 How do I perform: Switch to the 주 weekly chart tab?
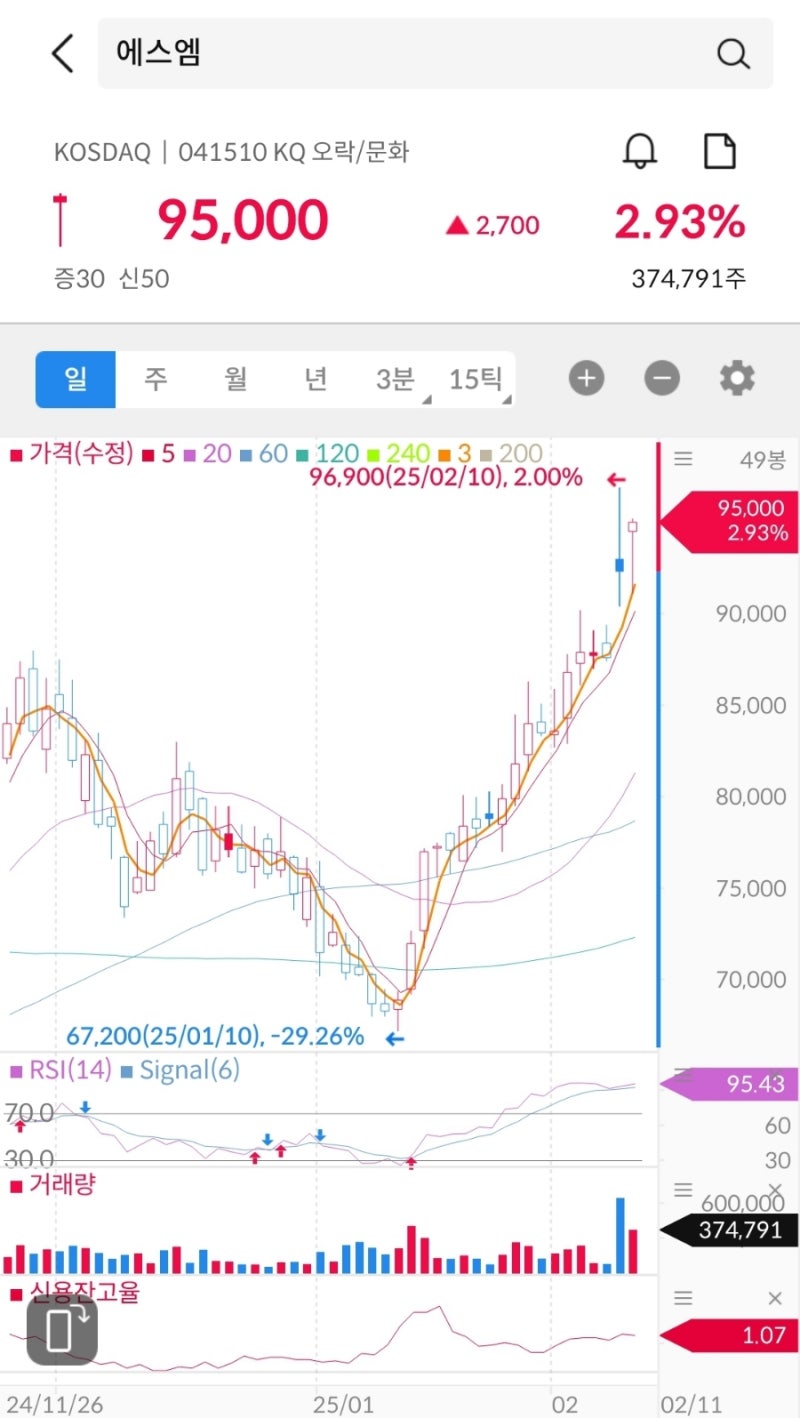(x=155, y=378)
